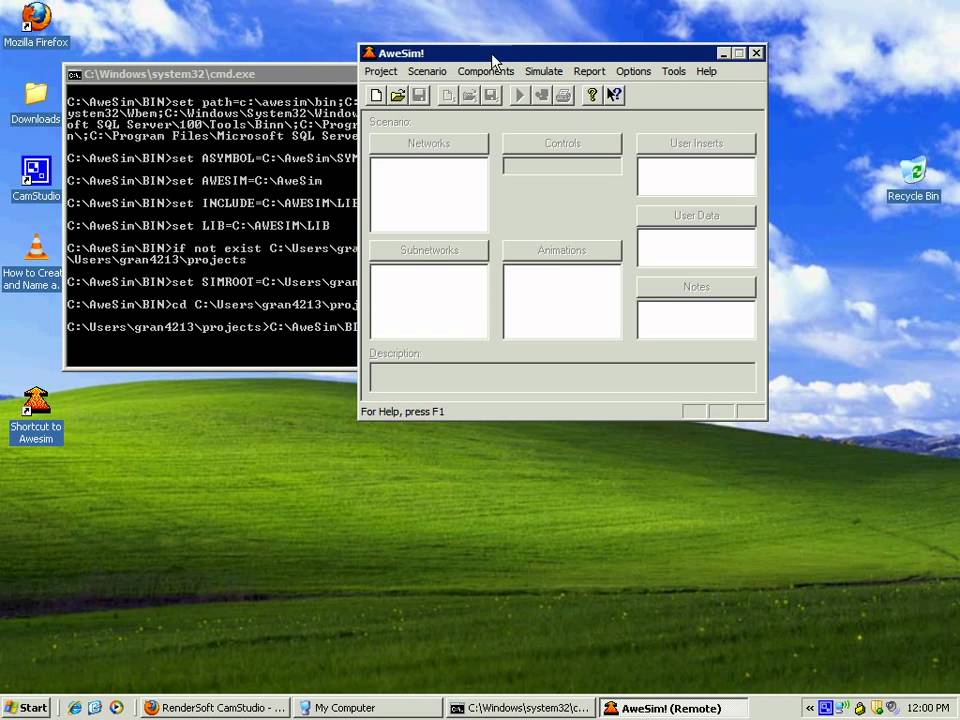The image size is (960, 720).
Task: Open the Tools menu
Action: click(673, 72)
